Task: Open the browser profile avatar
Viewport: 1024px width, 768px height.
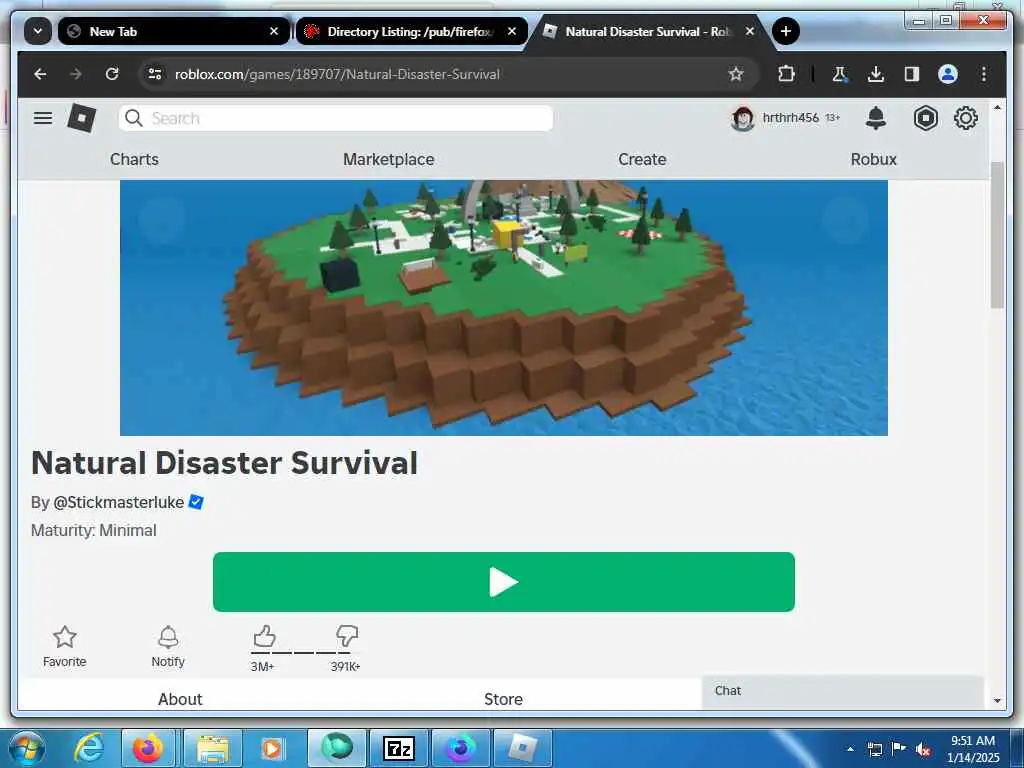Action: (x=948, y=74)
